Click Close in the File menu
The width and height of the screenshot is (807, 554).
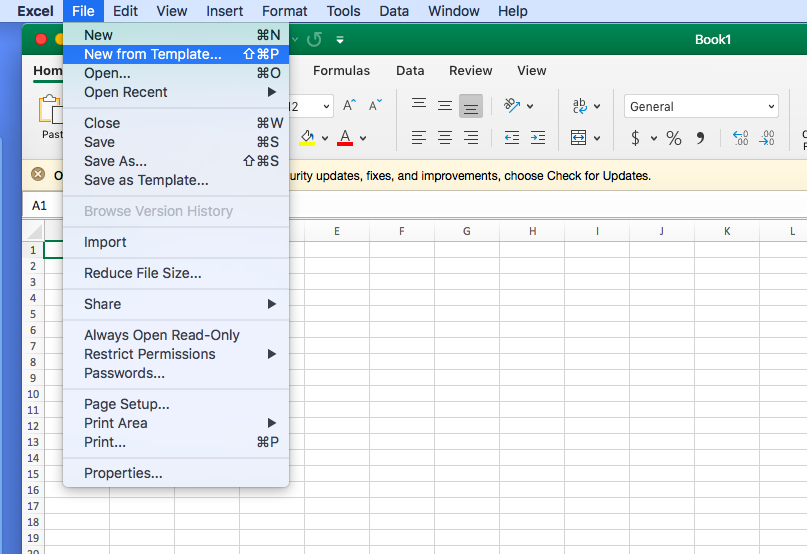(176, 123)
